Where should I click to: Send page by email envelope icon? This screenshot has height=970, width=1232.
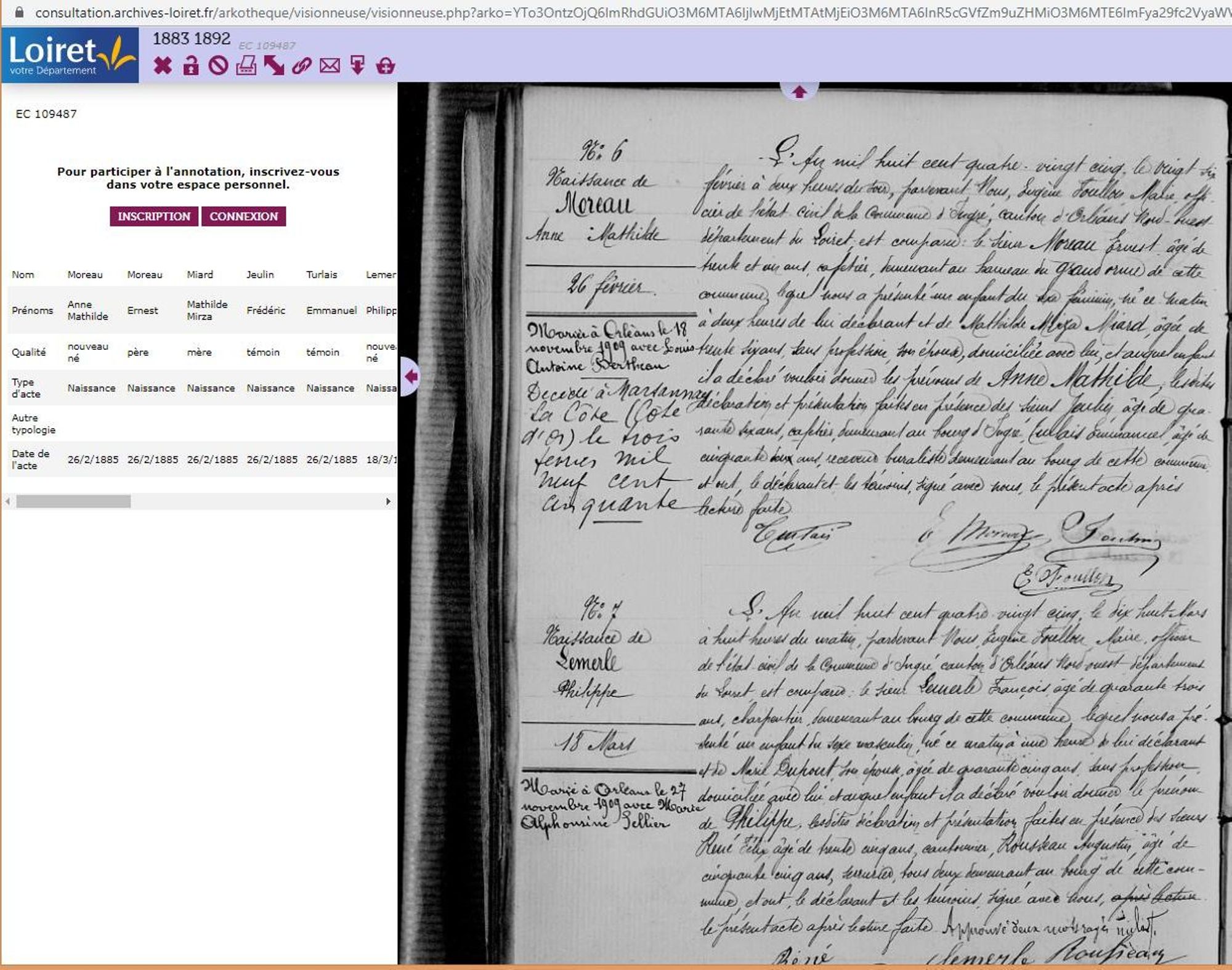[x=330, y=65]
